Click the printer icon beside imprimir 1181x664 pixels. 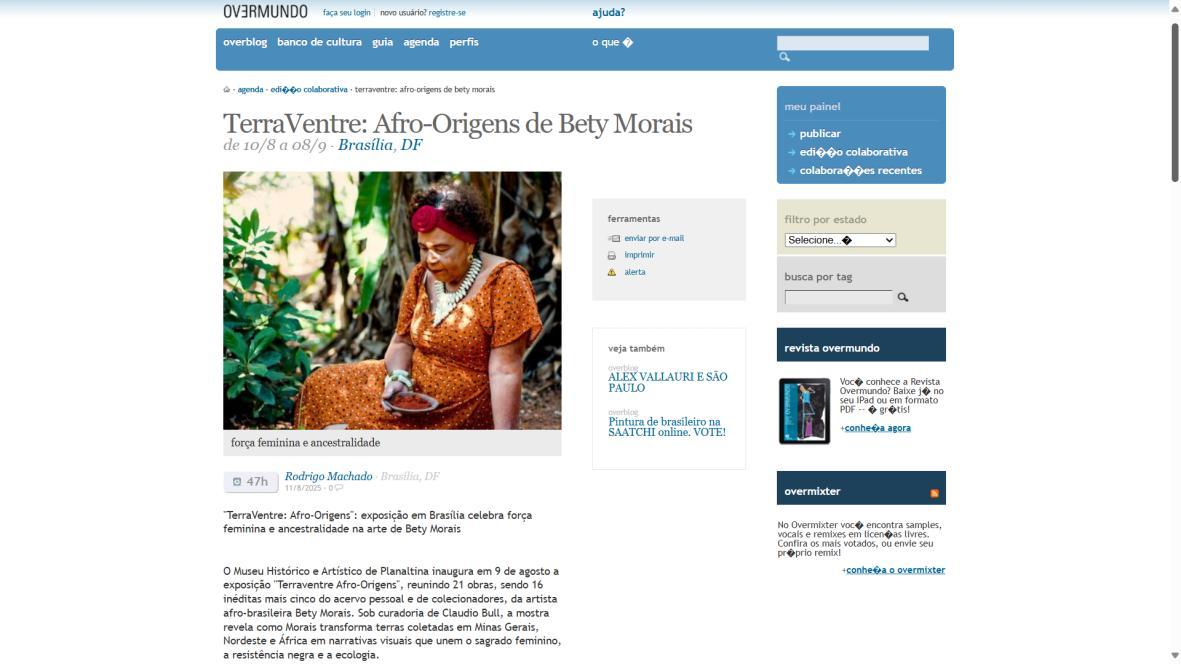click(x=612, y=256)
